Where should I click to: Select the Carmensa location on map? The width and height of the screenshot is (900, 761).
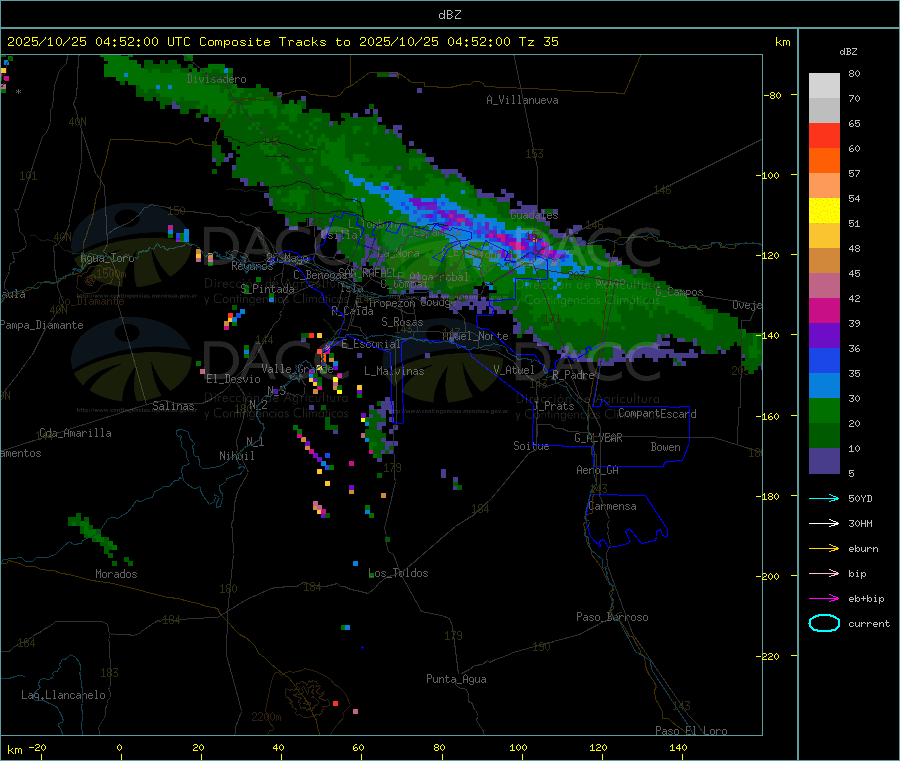(x=612, y=506)
